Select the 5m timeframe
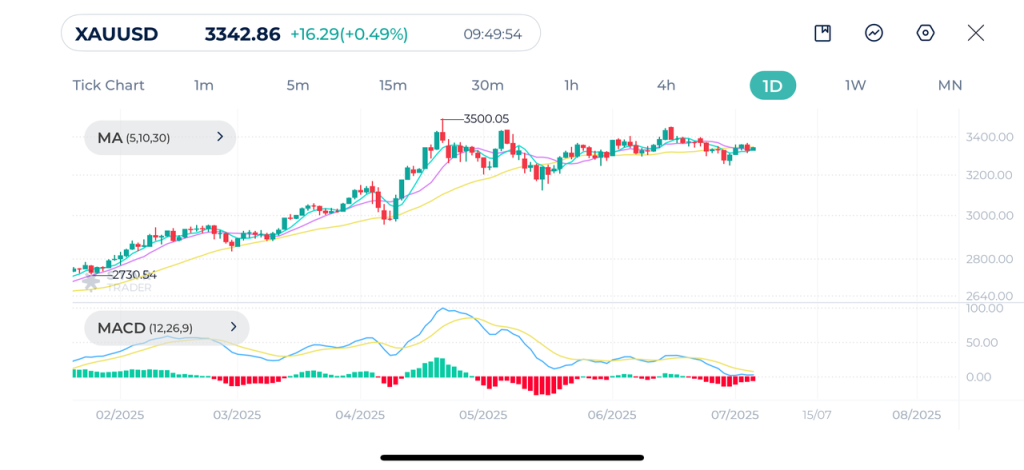Screen dimensions: 1024x470 coord(298,85)
